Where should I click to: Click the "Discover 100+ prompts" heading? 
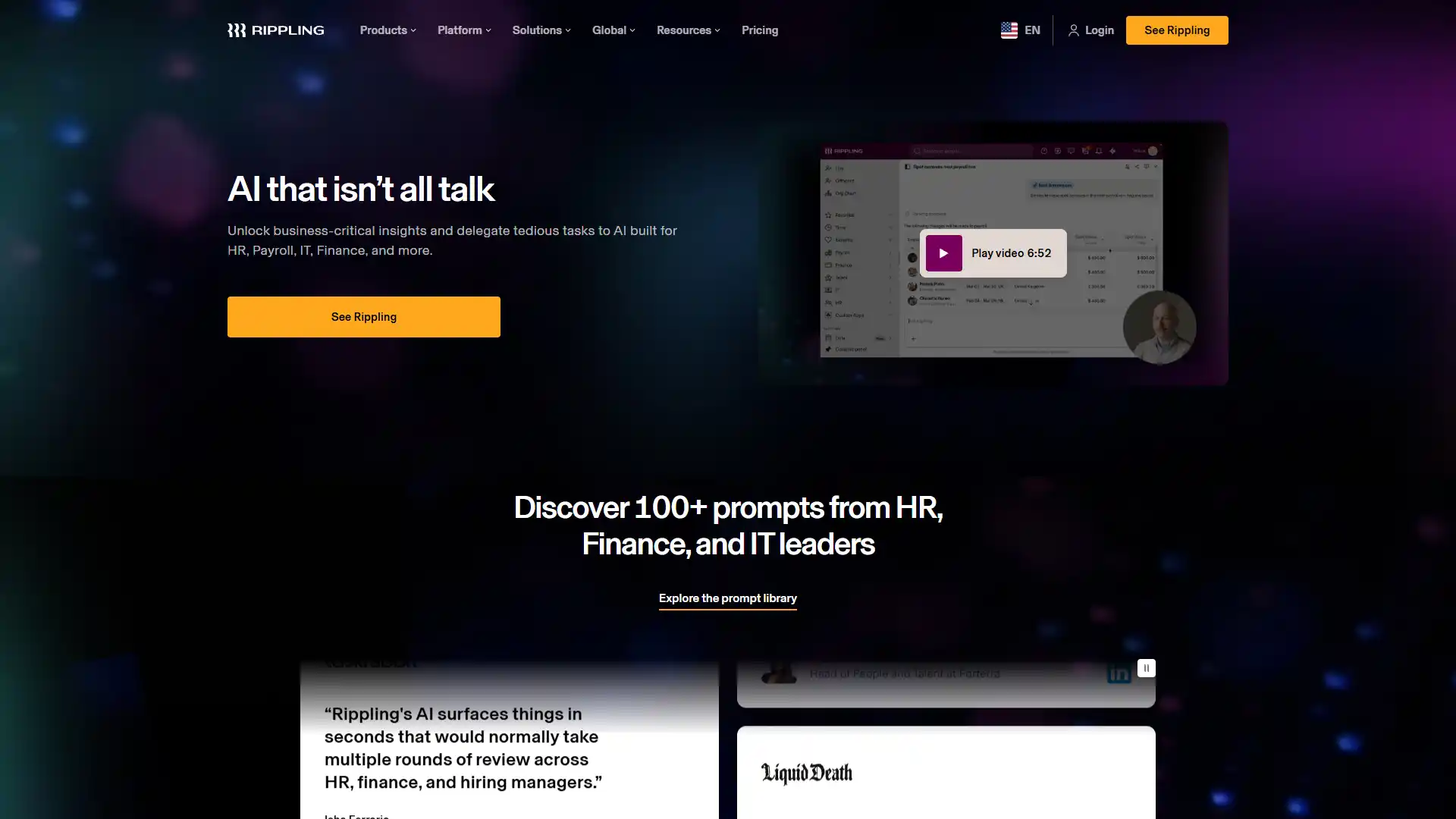(728, 526)
